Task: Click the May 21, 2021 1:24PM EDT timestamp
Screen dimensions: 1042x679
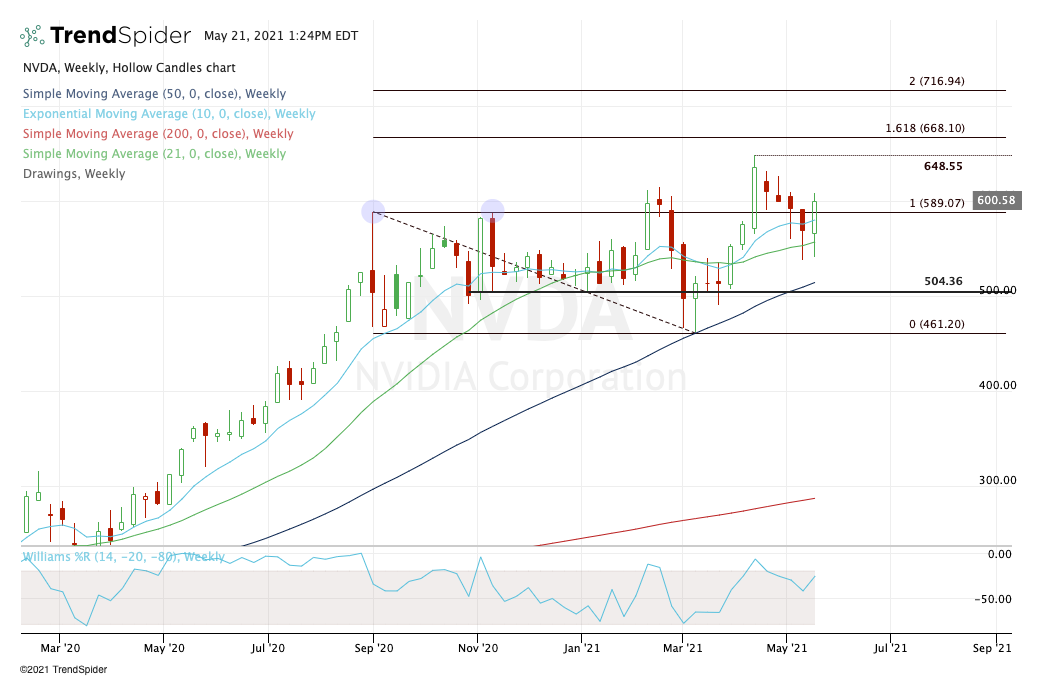Action: tap(281, 36)
